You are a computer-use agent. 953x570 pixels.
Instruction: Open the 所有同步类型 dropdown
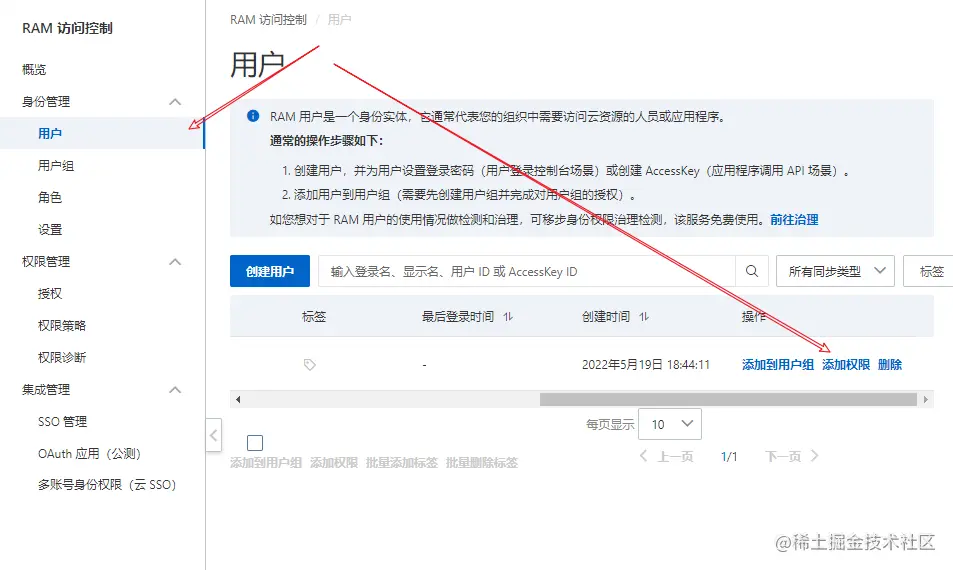click(x=835, y=271)
